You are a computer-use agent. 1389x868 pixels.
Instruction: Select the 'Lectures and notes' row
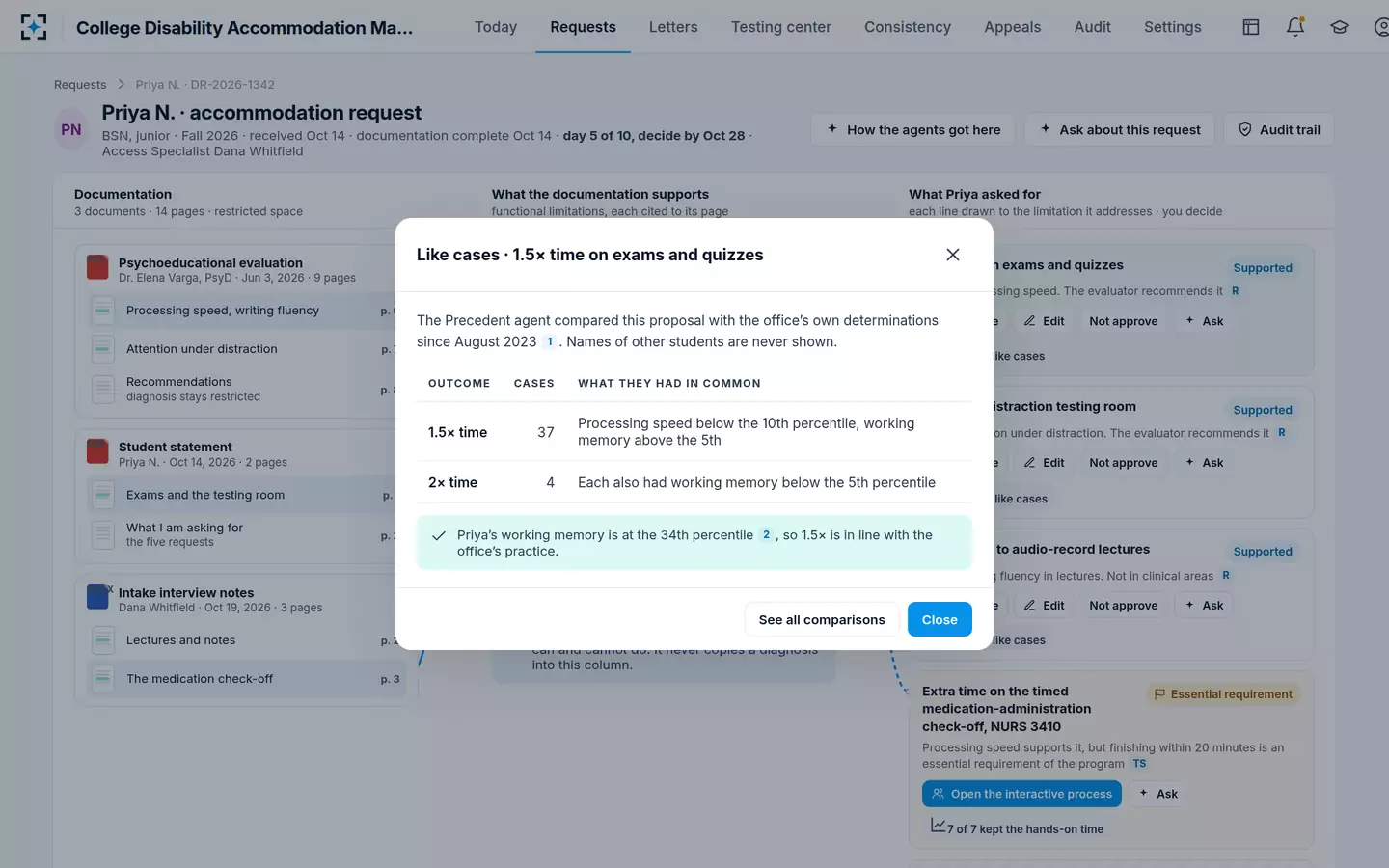[x=245, y=640]
